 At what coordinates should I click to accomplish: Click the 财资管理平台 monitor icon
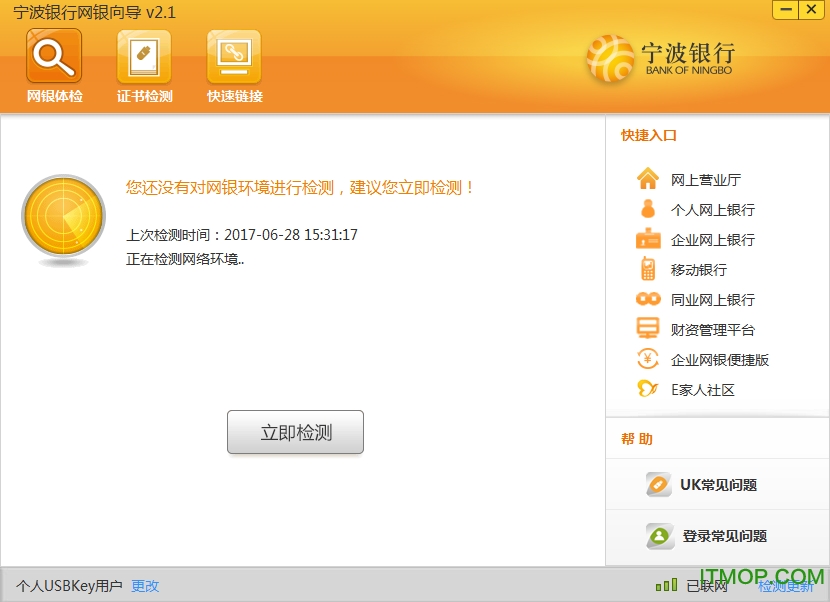(x=648, y=329)
